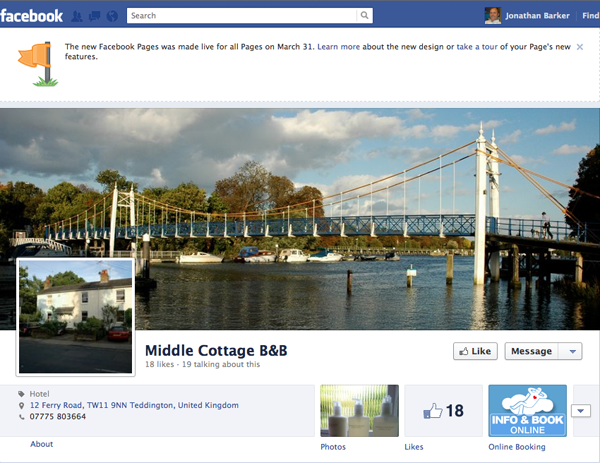Image resolution: width=600 pixels, height=463 pixels.
Task: Click 18 likes · 19 talking about this
Action: [202, 364]
